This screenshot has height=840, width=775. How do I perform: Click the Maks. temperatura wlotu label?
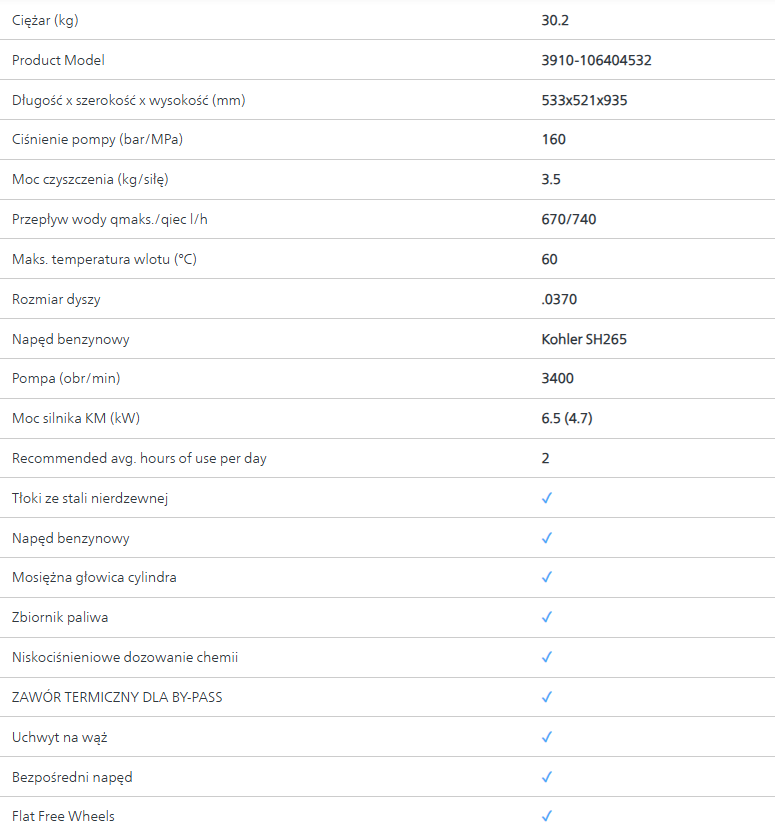tap(104, 259)
